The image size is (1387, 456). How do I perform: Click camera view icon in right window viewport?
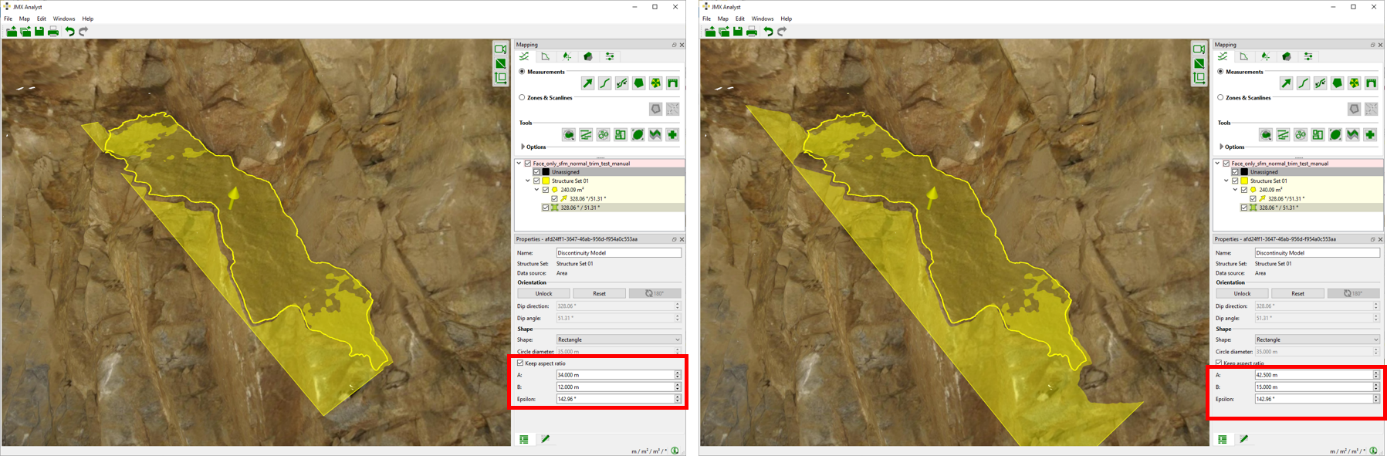pyautogui.click(x=1198, y=49)
